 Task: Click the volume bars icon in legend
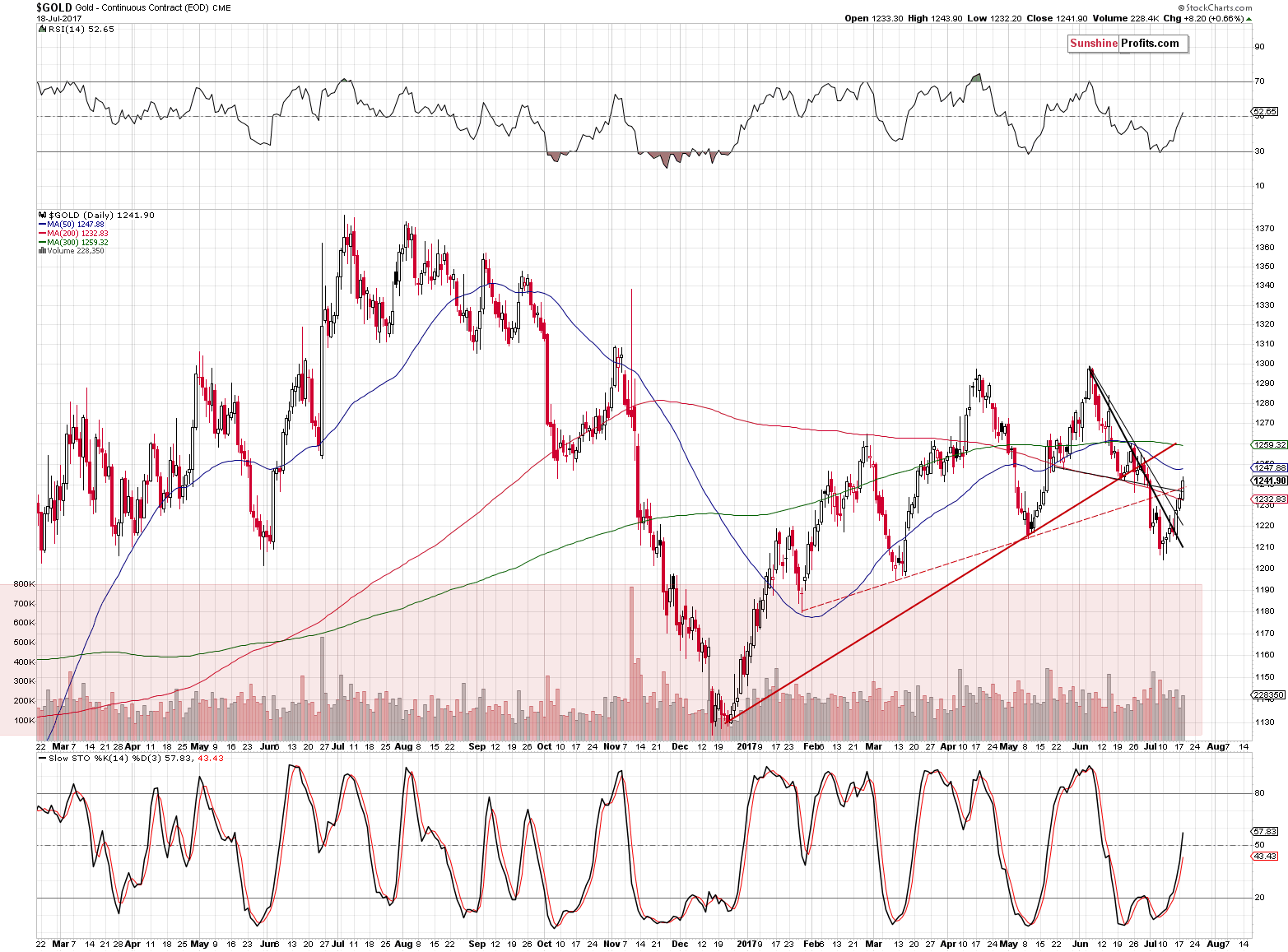point(42,251)
